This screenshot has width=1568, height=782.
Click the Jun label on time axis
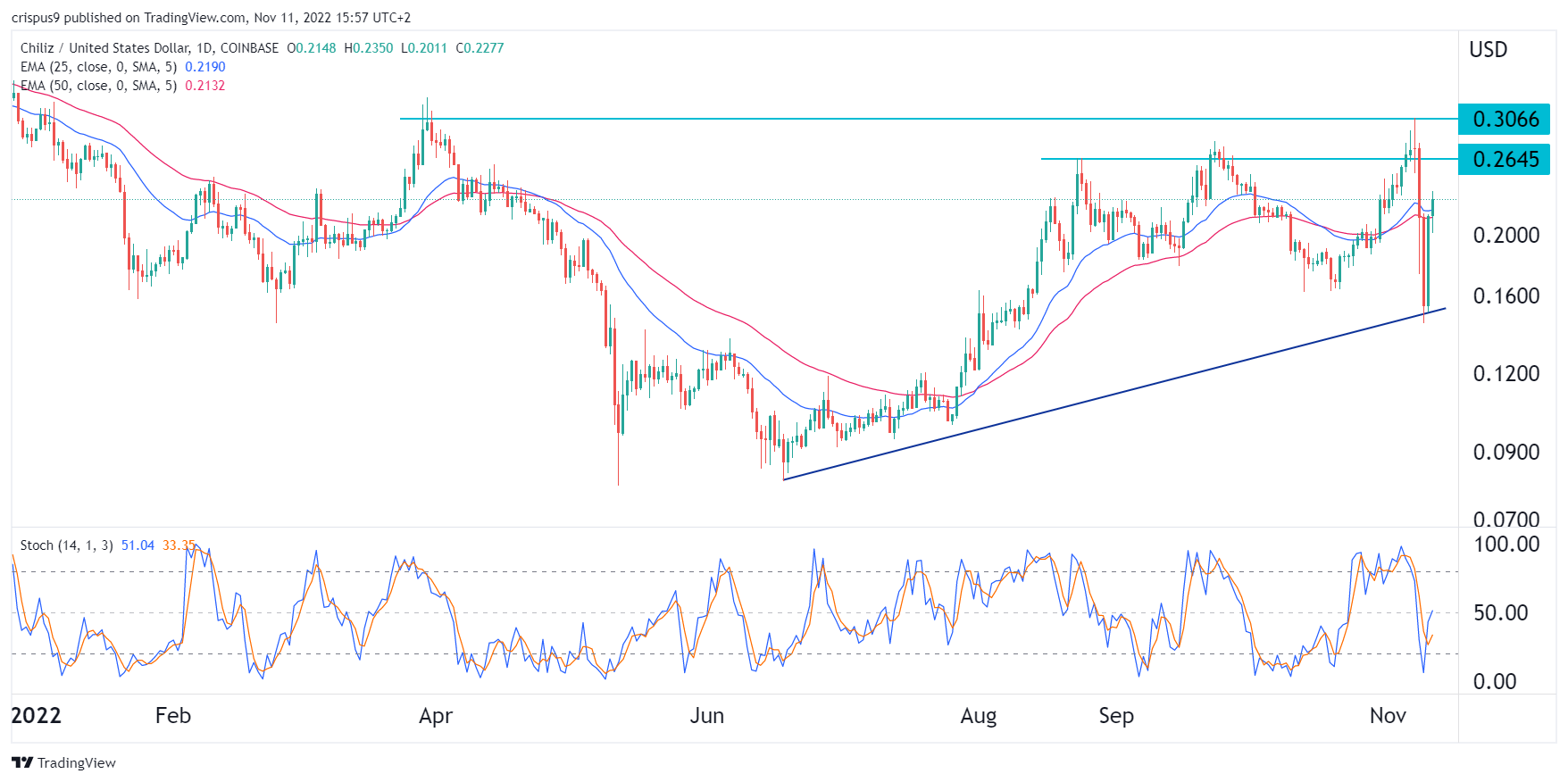coord(706,716)
